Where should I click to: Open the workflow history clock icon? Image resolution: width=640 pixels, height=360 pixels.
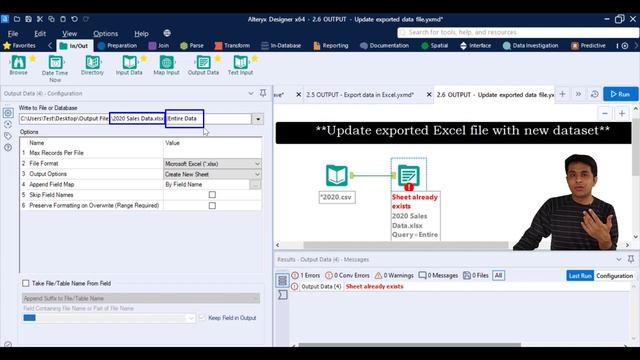pyautogui.click(x=595, y=94)
